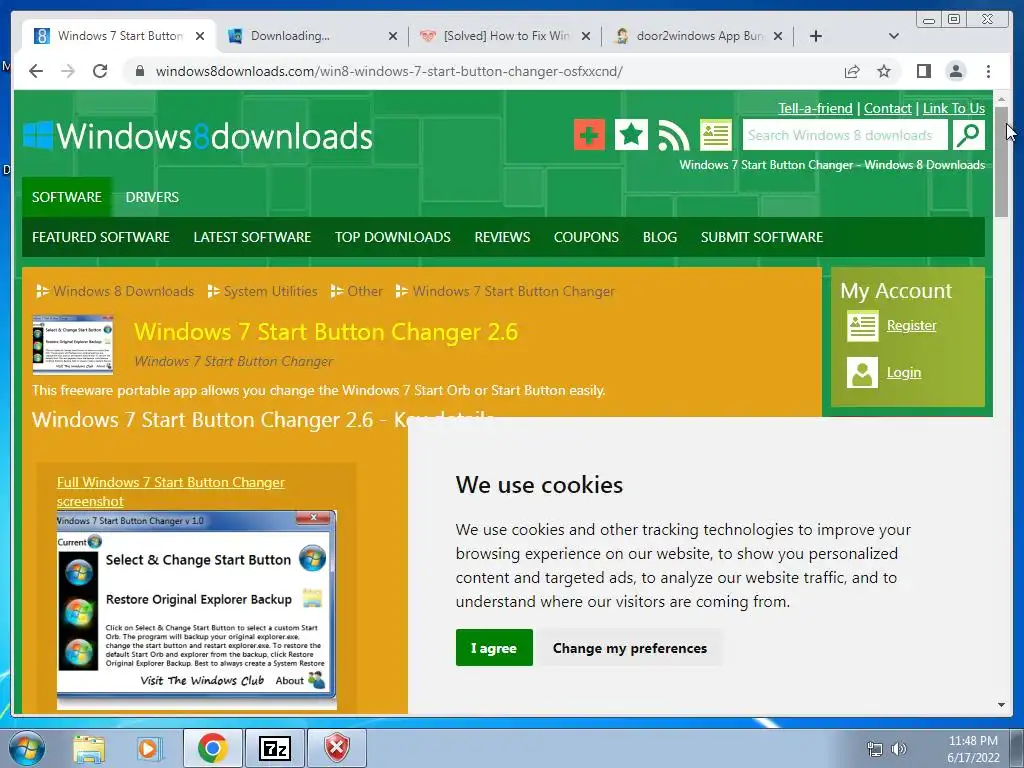Click the page vertical scrollbar thumb
The height and width of the screenshot is (768, 1024).
[x=1001, y=161]
